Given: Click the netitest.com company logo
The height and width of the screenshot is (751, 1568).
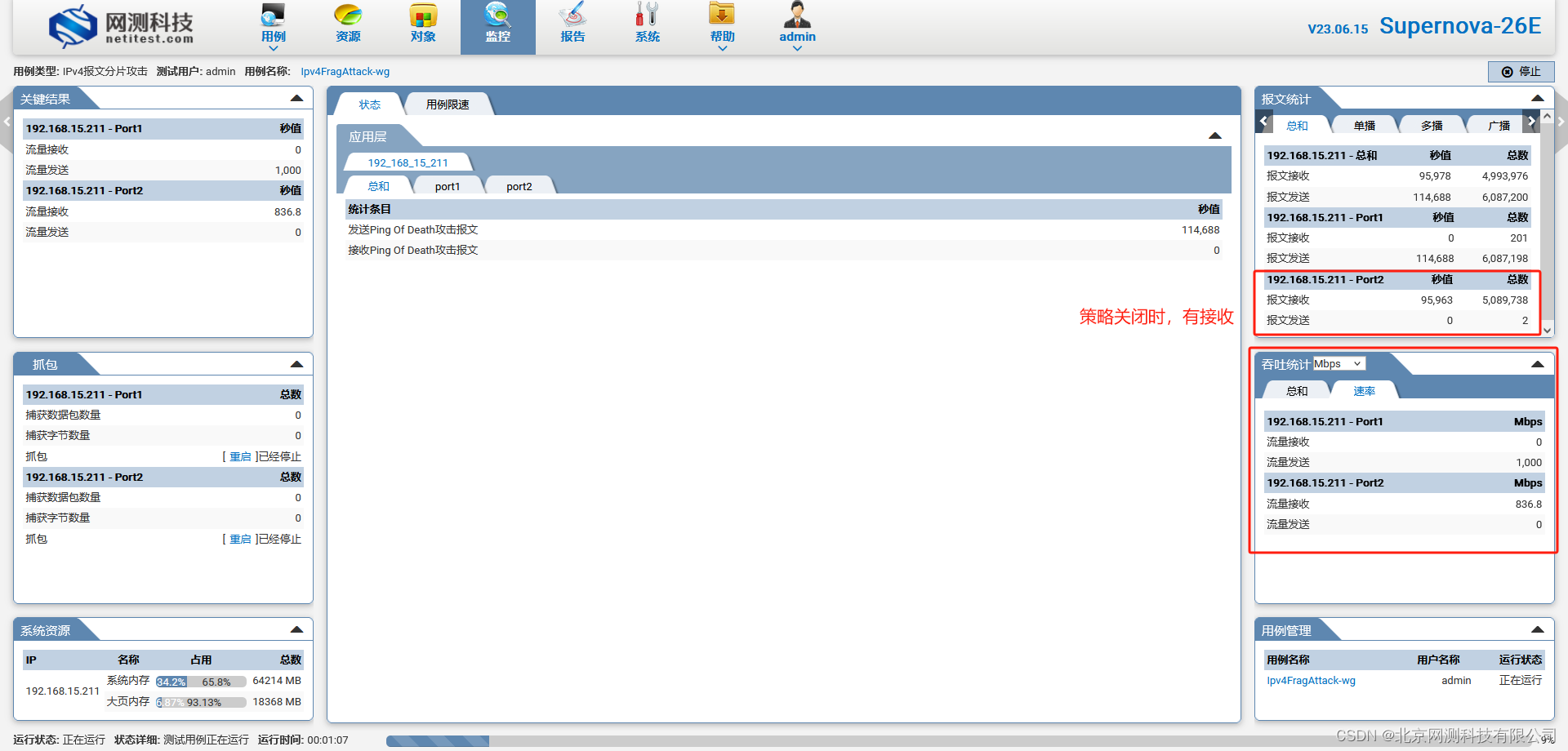Looking at the screenshot, I should (x=121, y=26).
